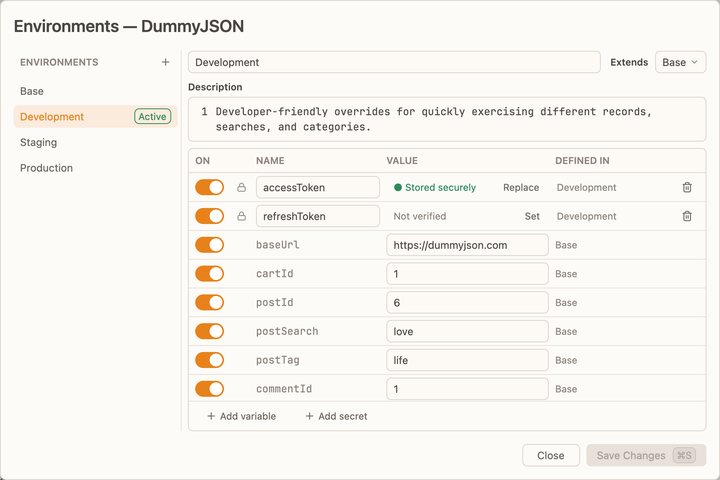The image size is (720, 480).
Task: Switch off the commentId variable
Action: (x=209, y=389)
